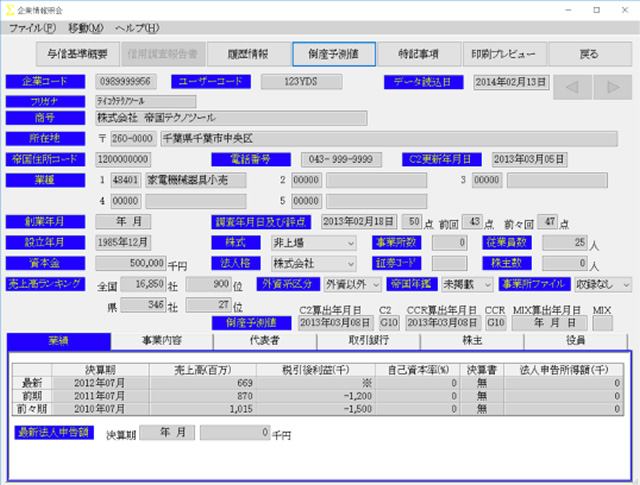Click the 与信基準概要 button
This screenshot has height=485, width=640.
point(76,54)
